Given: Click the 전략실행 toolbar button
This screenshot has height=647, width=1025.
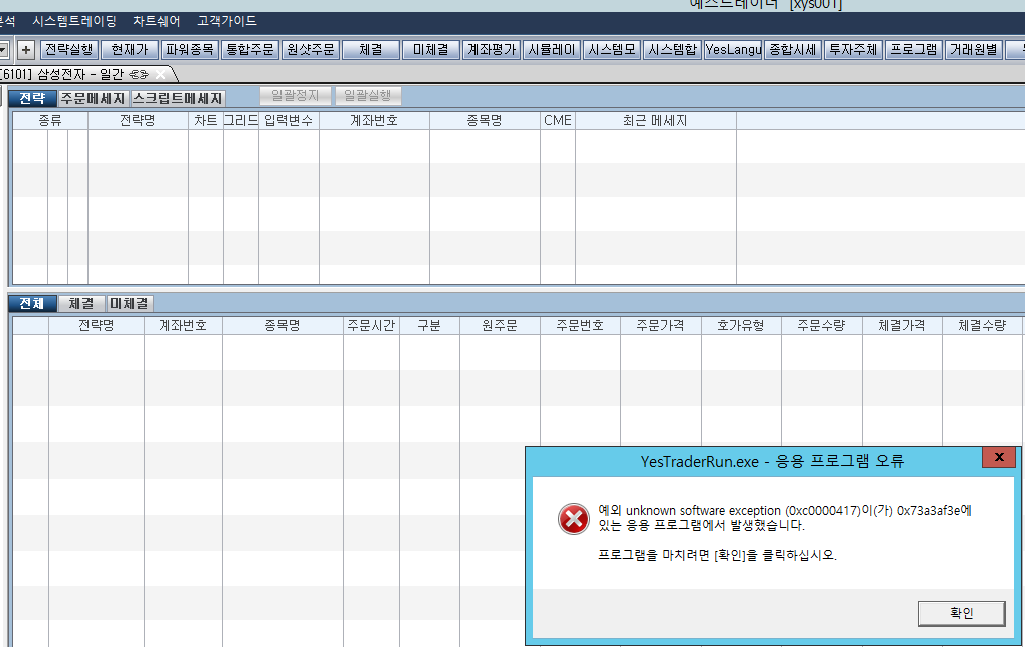Looking at the screenshot, I should click(x=69, y=49).
